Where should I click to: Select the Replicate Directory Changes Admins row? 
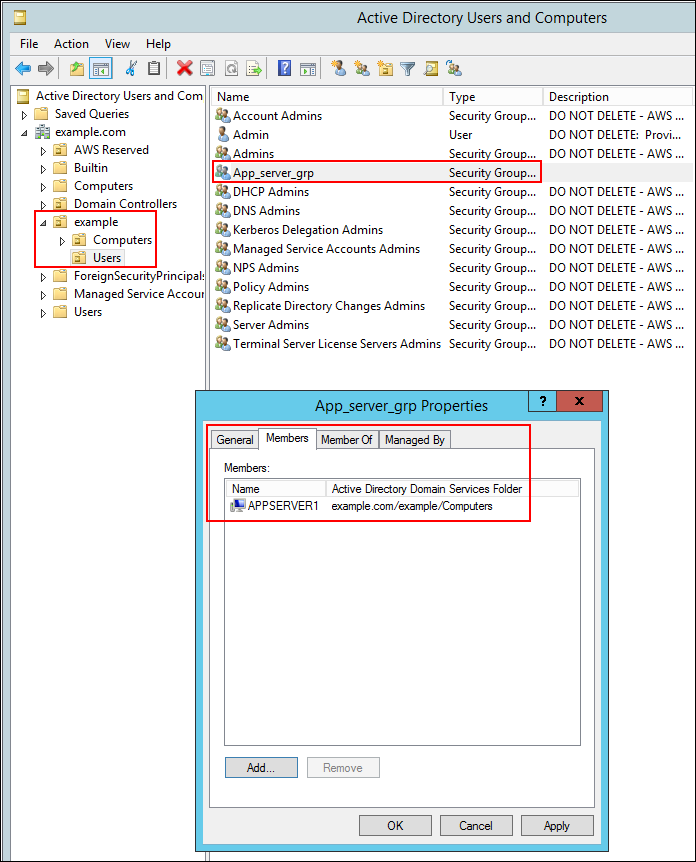[x=451, y=305]
